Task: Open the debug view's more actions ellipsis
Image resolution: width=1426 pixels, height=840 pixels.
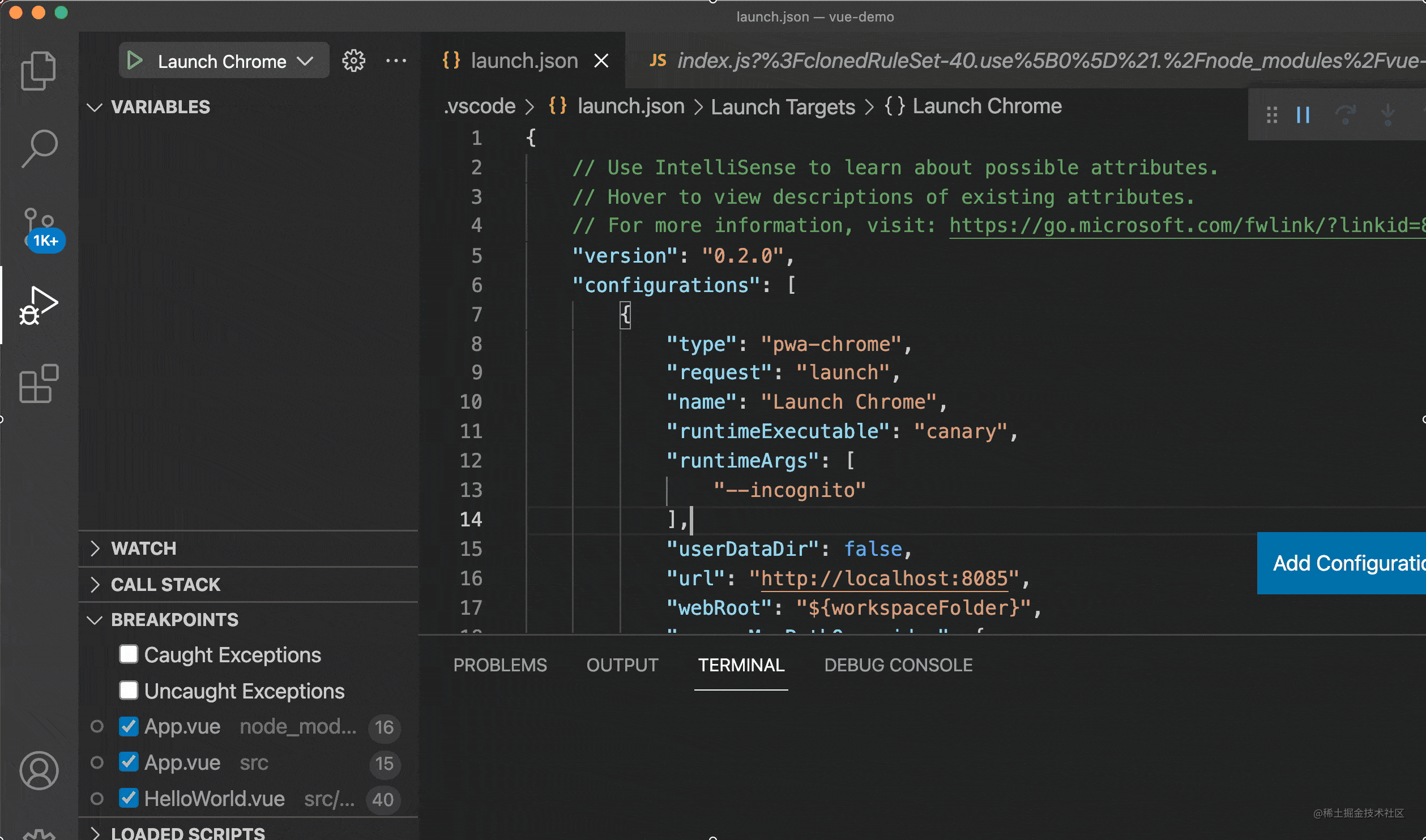Action: coord(396,61)
